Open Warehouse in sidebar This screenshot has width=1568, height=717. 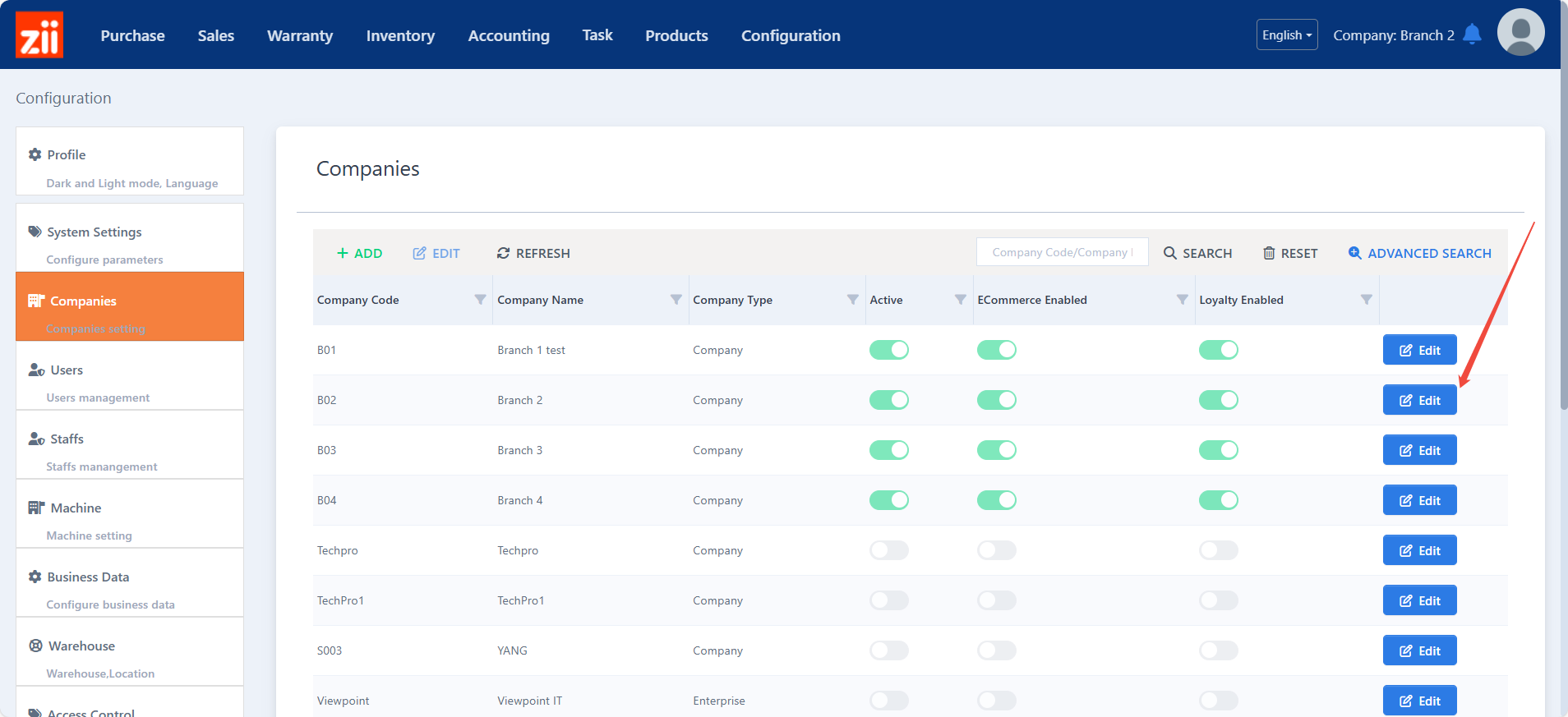tap(130, 651)
